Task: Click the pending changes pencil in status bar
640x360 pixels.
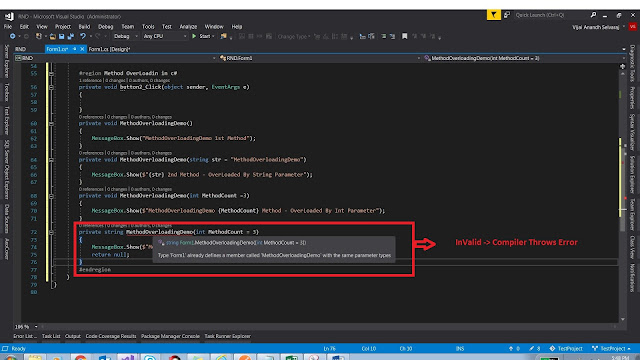Action: pyautogui.click(x=531, y=349)
